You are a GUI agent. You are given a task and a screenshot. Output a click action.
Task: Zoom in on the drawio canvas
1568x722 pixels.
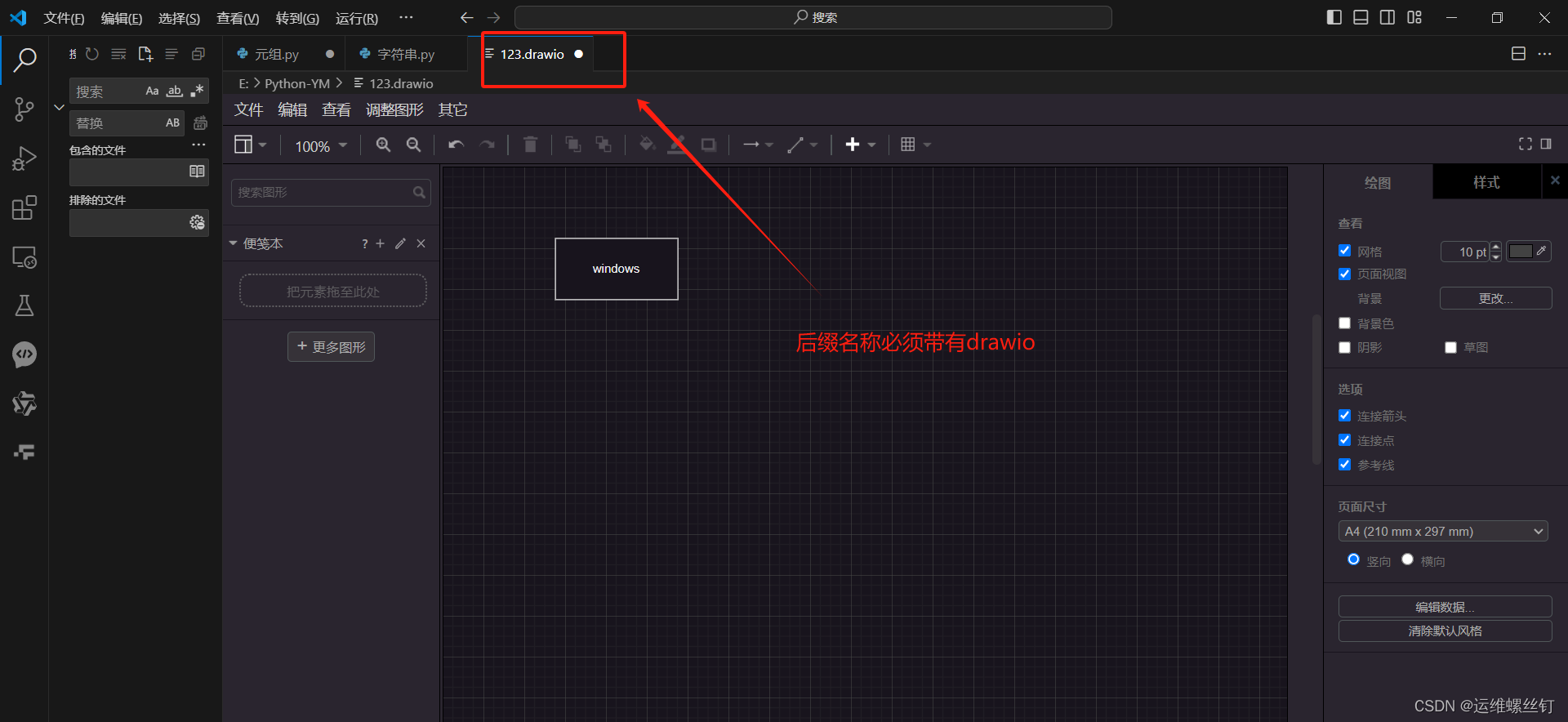point(383,145)
